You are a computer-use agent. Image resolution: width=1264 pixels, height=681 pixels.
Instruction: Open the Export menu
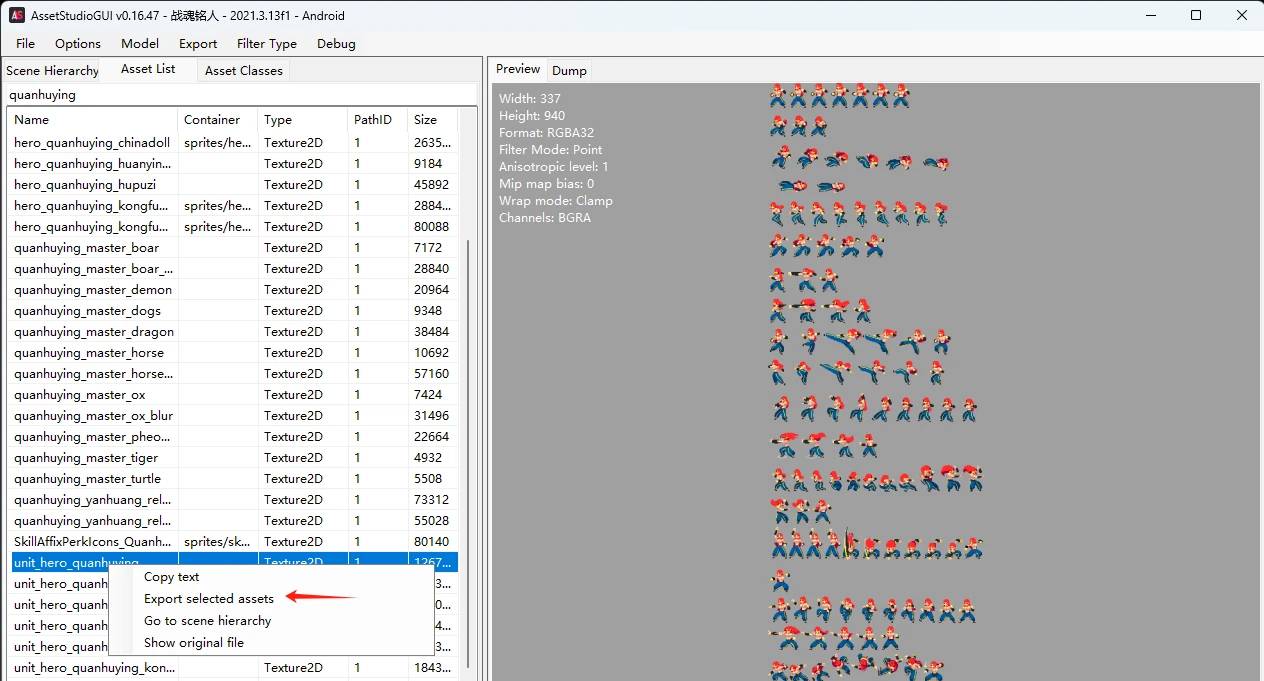click(198, 44)
